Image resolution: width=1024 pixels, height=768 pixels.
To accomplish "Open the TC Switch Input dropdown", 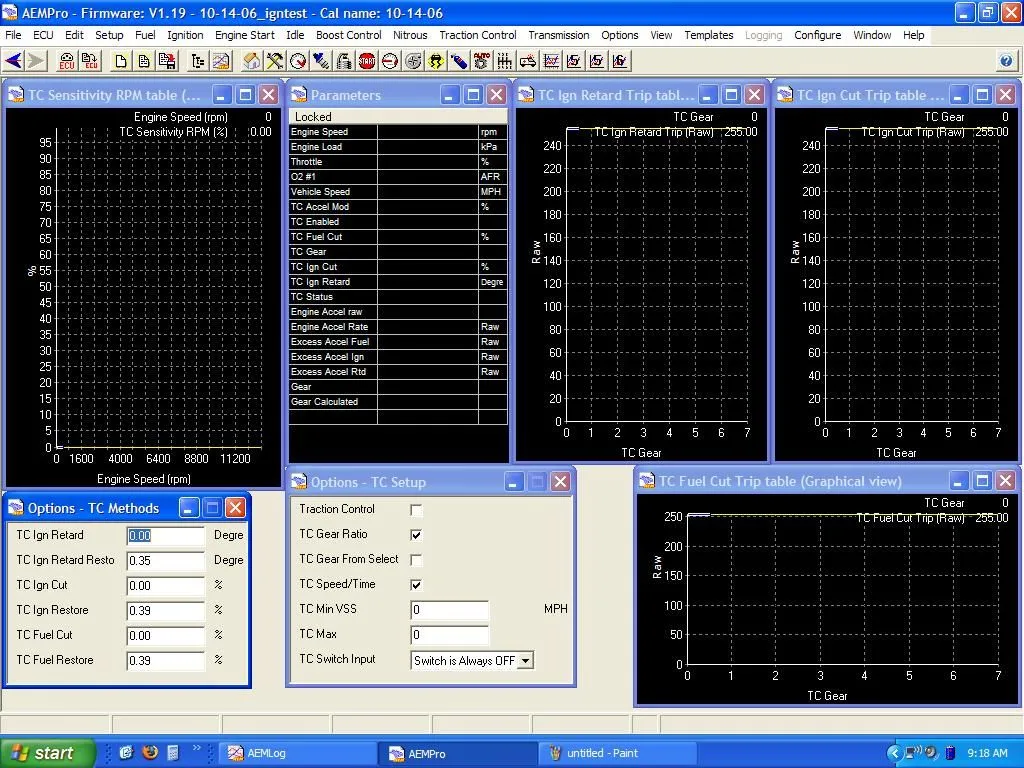I will [525, 660].
